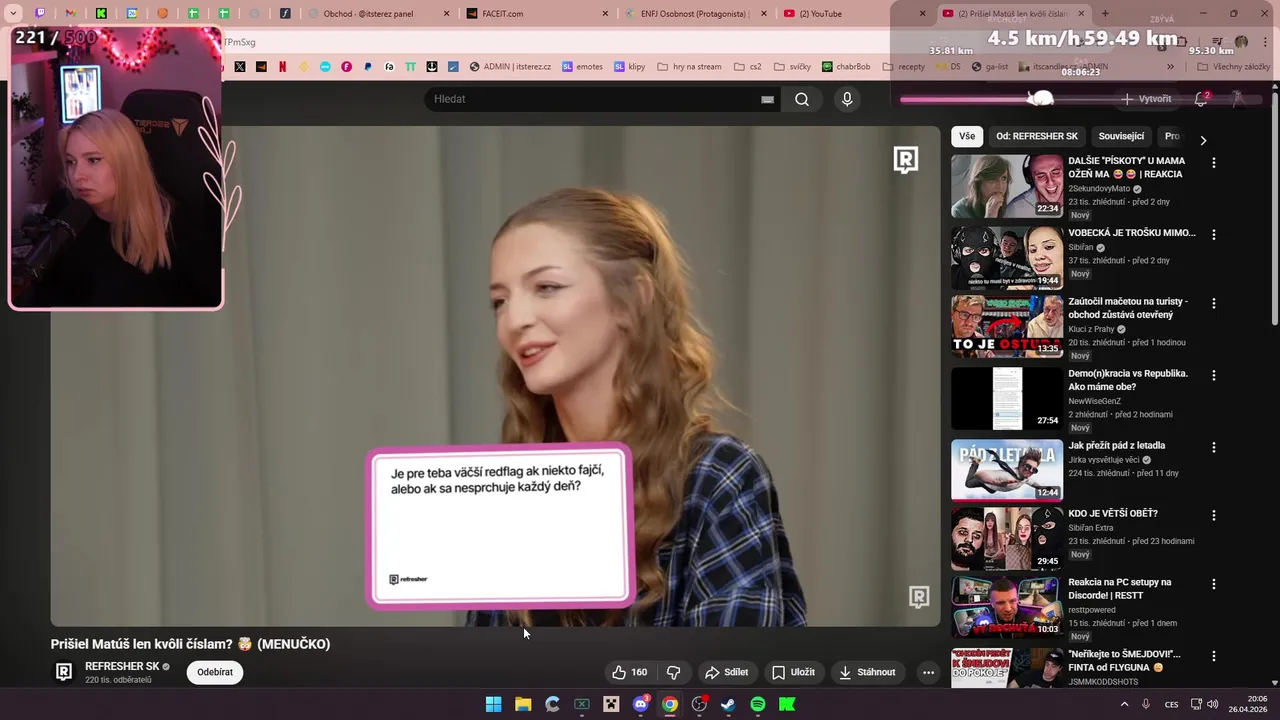Open Spotify from the taskbar
This screenshot has width=1280, height=720.
click(x=758, y=704)
